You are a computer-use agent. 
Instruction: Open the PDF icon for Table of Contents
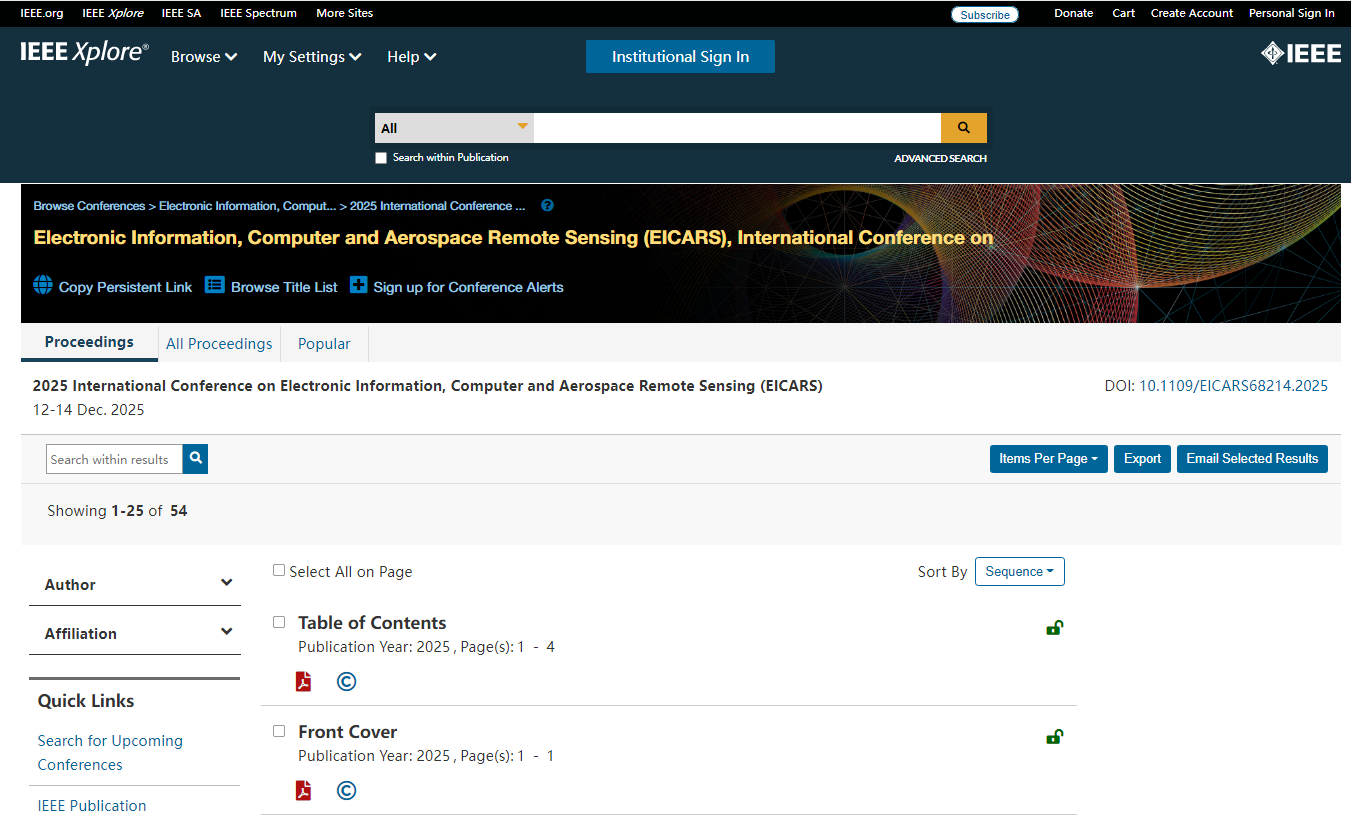(x=304, y=681)
